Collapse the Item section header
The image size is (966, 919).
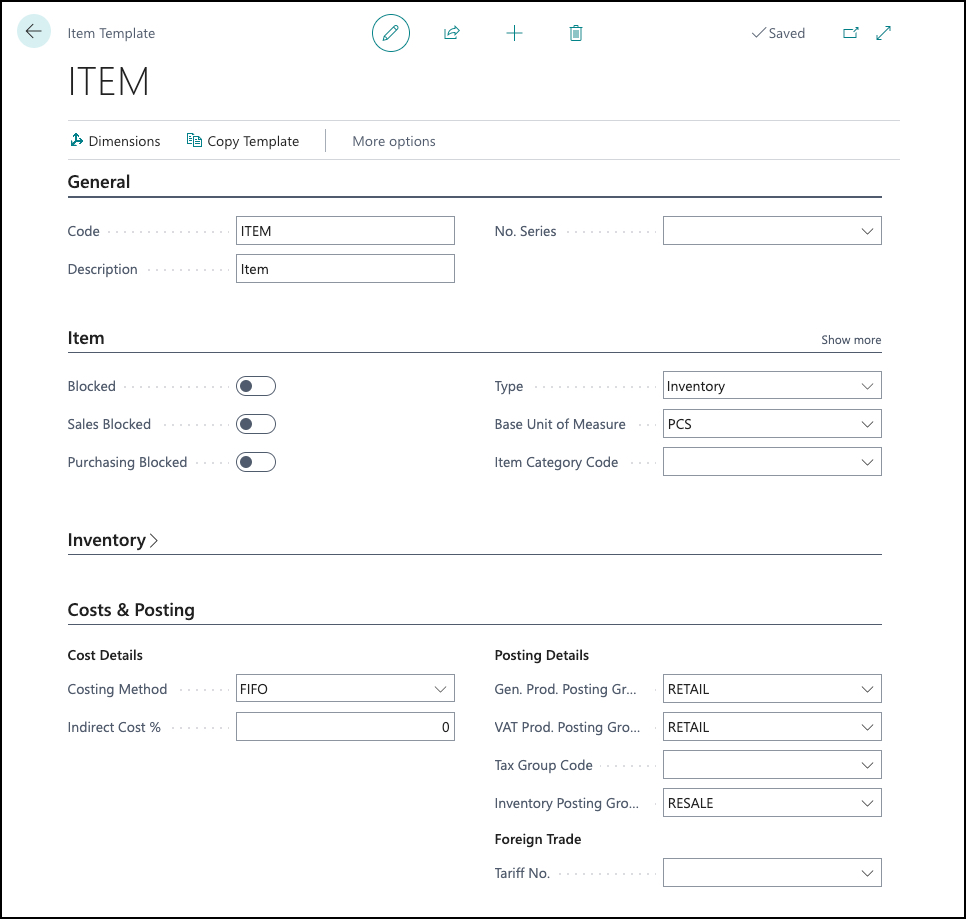[86, 338]
